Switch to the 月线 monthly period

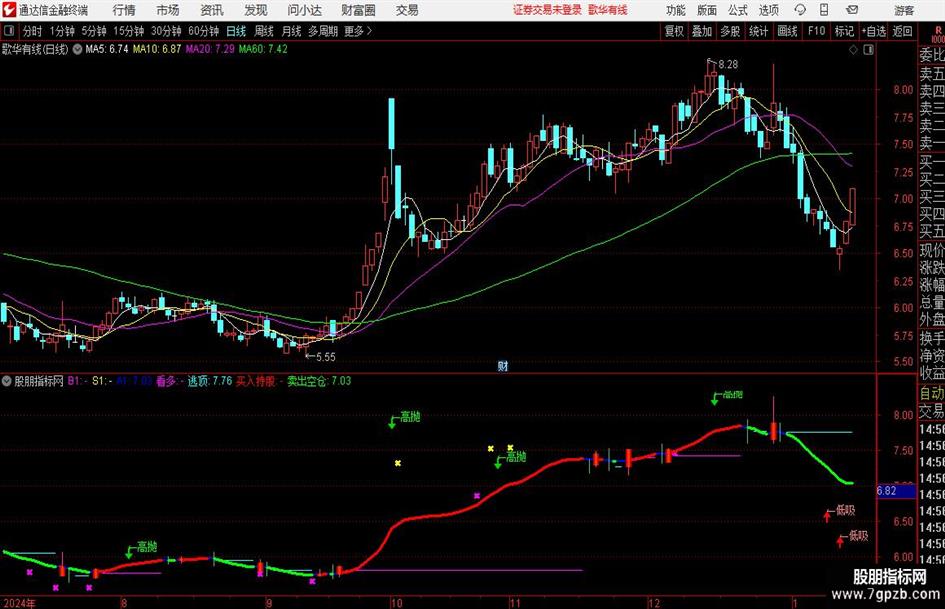pyautogui.click(x=291, y=31)
